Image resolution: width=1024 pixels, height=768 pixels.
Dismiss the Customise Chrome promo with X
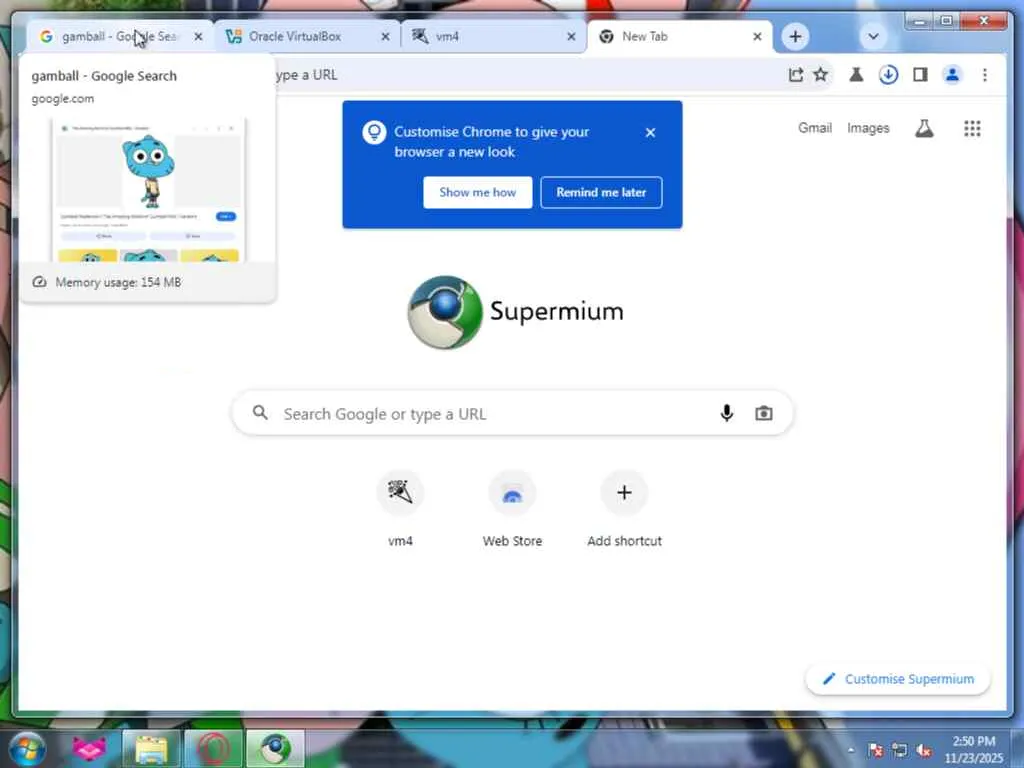[650, 133]
